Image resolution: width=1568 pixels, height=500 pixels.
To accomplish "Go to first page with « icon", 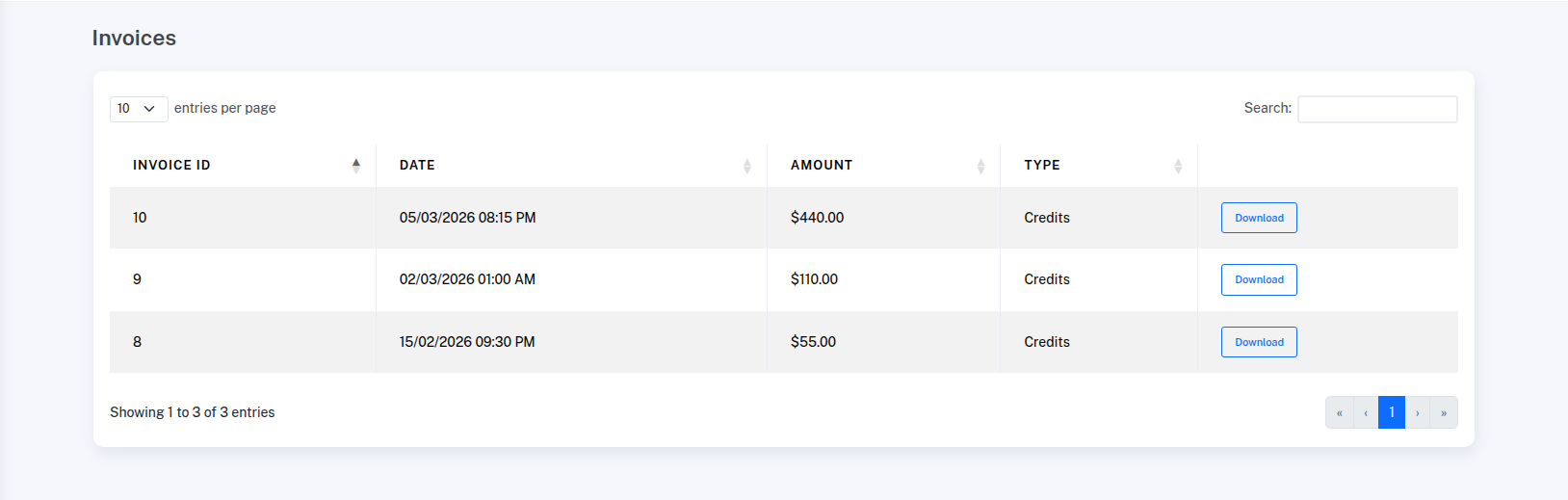I will (x=1339, y=412).
